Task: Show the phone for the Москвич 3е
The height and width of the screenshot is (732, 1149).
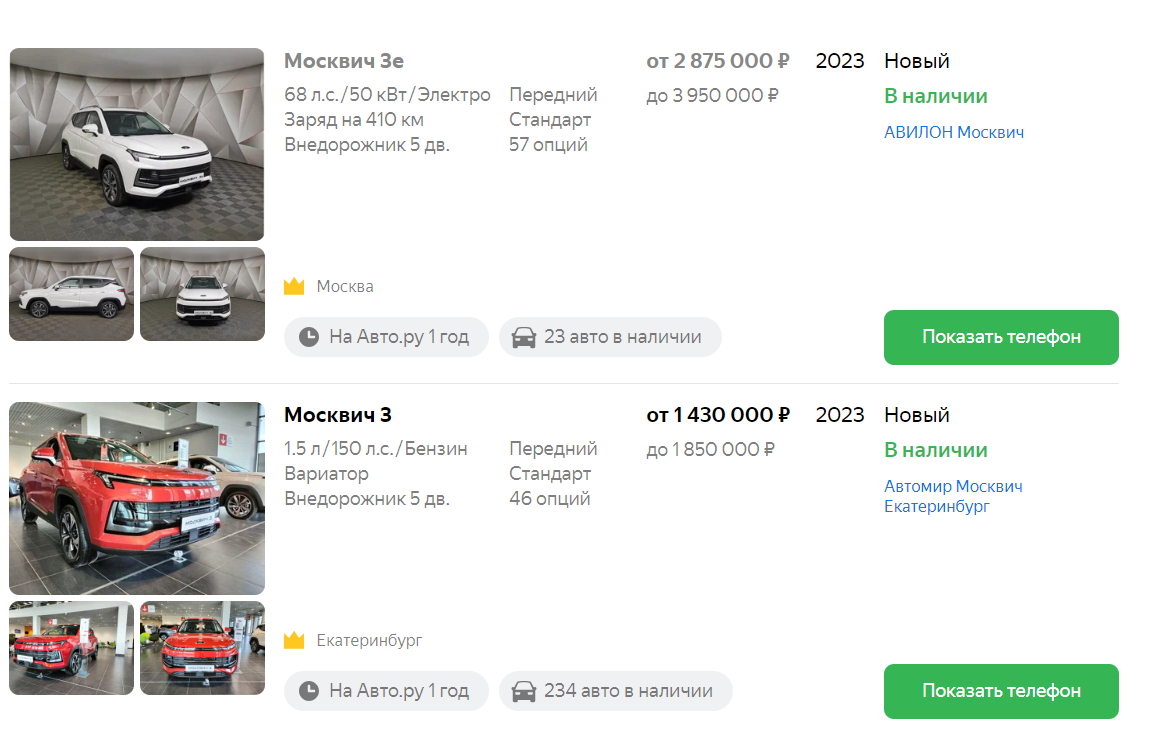Action: coord(1001,337)
